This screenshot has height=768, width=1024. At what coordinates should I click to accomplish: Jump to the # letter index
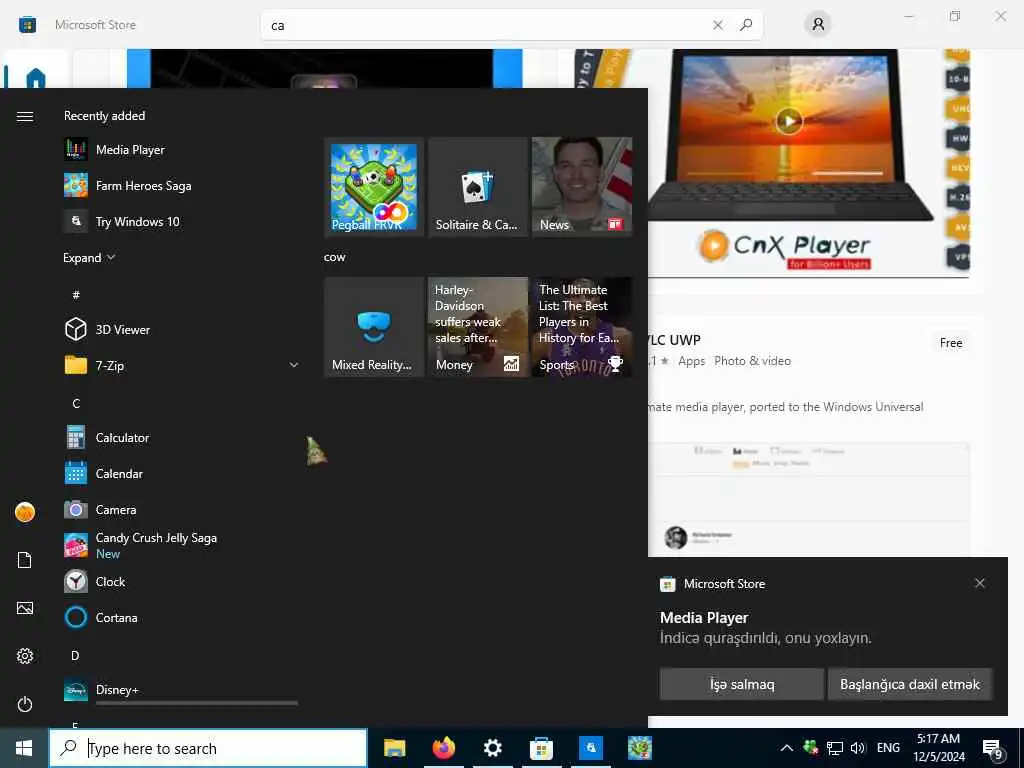(x=76, y=295)
